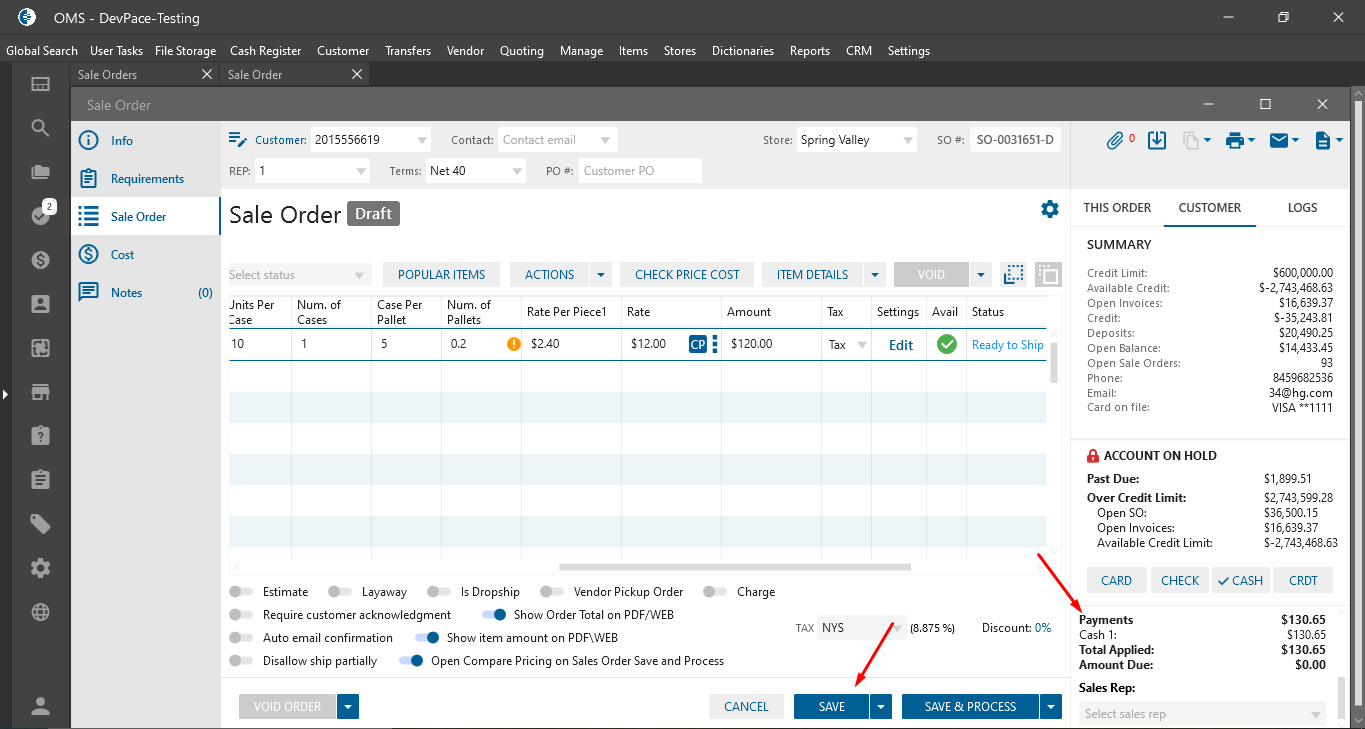The image size is (1365, 729).
Task: Open the blue gear grid settings icon
Action: point(1049,209)
